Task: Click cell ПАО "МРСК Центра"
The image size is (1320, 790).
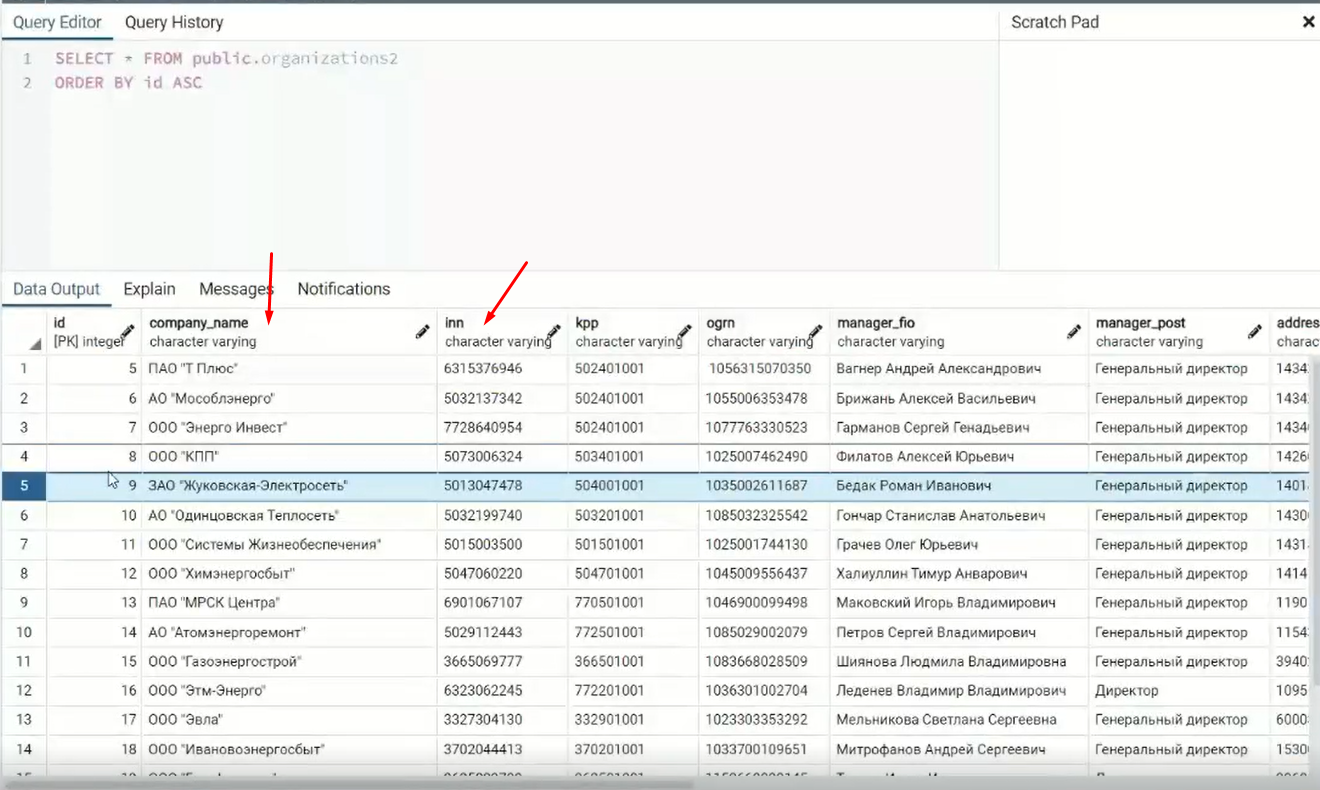Action: (x=289, y=603)
